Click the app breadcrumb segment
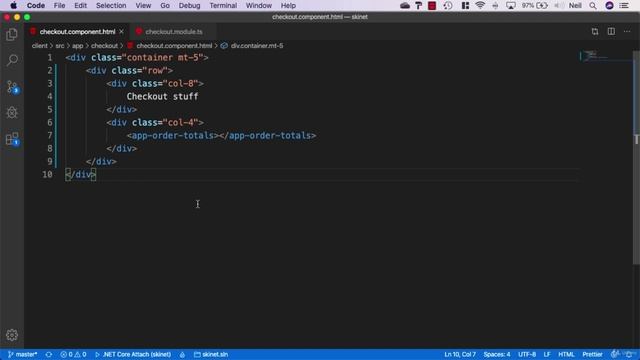 point(78,46)
